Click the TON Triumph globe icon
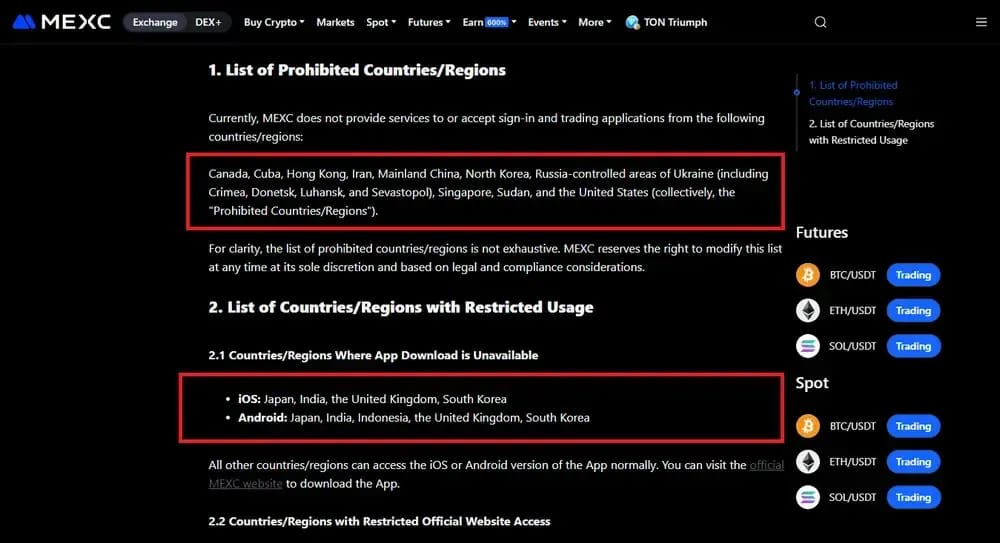 tap(632, 22)
